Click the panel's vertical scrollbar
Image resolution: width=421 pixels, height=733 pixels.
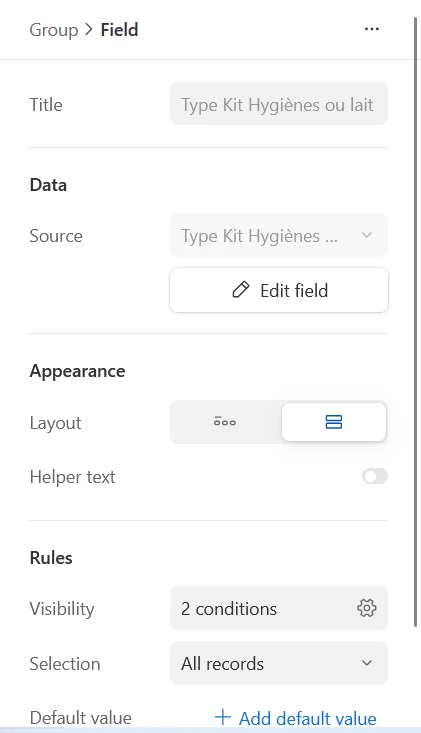coord(415,322)
